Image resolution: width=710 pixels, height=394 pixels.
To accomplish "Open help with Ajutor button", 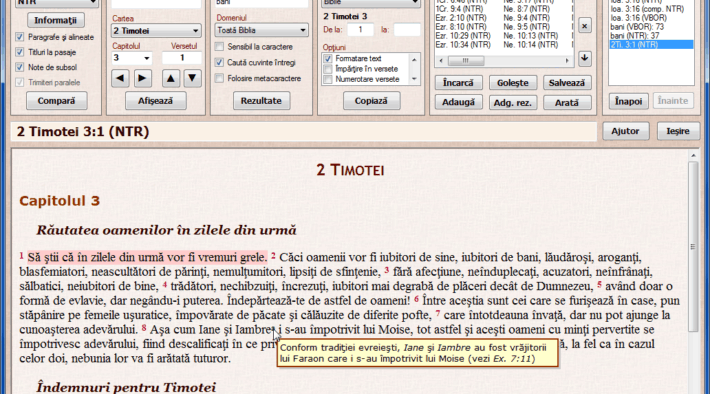I will pyautogui.click(x=625, y=131).
